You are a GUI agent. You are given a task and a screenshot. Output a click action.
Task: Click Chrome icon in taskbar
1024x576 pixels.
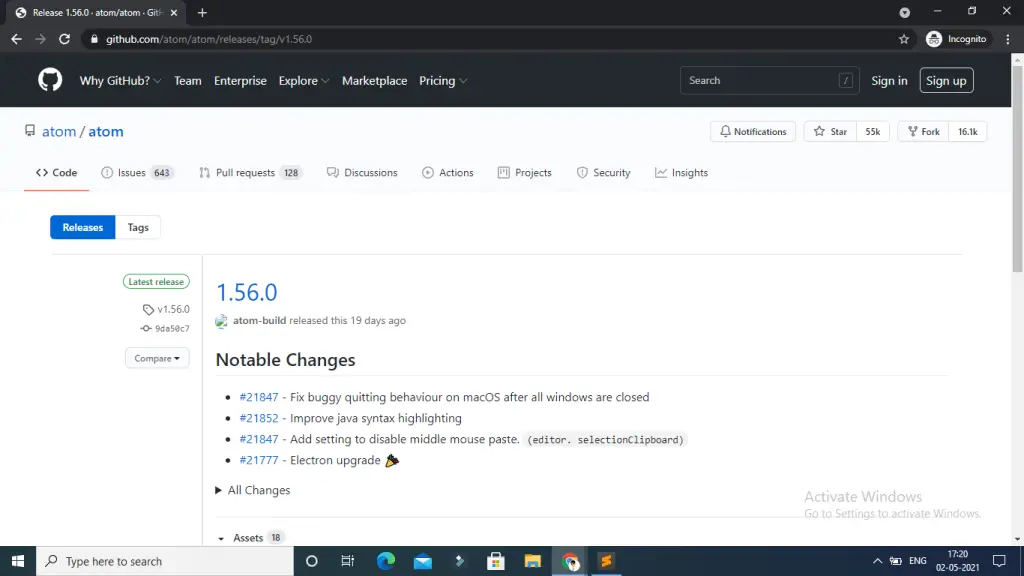(x=569, y=561)
